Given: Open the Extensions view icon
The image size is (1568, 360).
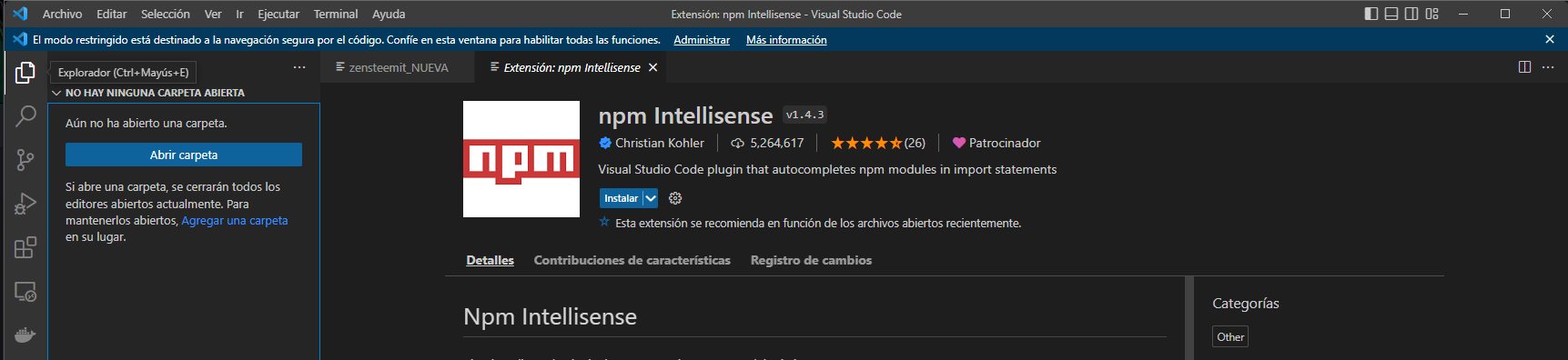Looking at the screenshot, I should (25, 247).
